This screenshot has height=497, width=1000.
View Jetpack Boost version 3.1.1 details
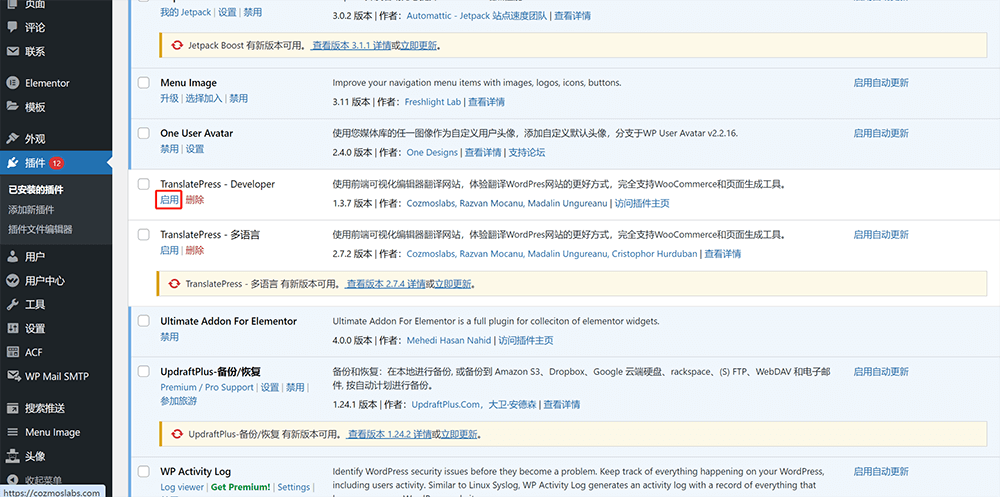tap(351, 45)
